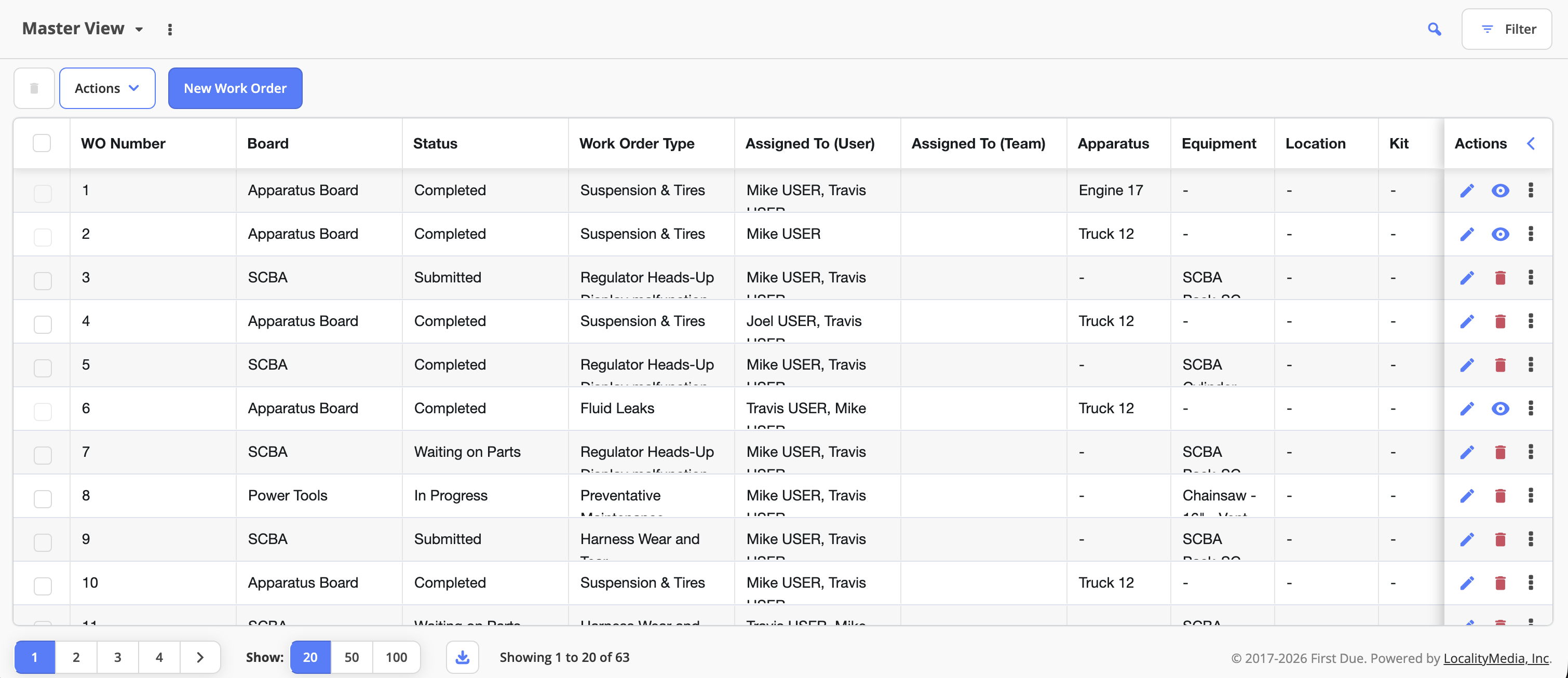Open more options for work order 7
Screen dimensions: 1568x678
pos(1530,452)
